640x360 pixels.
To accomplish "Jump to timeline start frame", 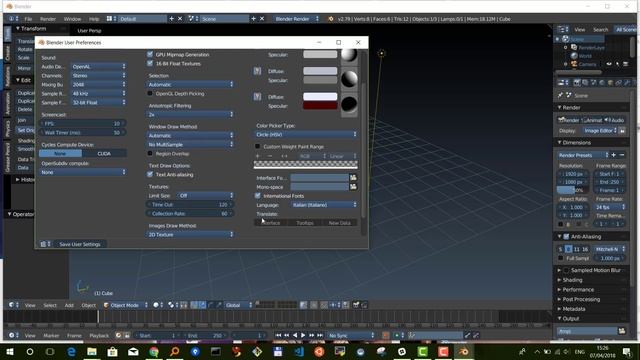I will click(278, 336).
